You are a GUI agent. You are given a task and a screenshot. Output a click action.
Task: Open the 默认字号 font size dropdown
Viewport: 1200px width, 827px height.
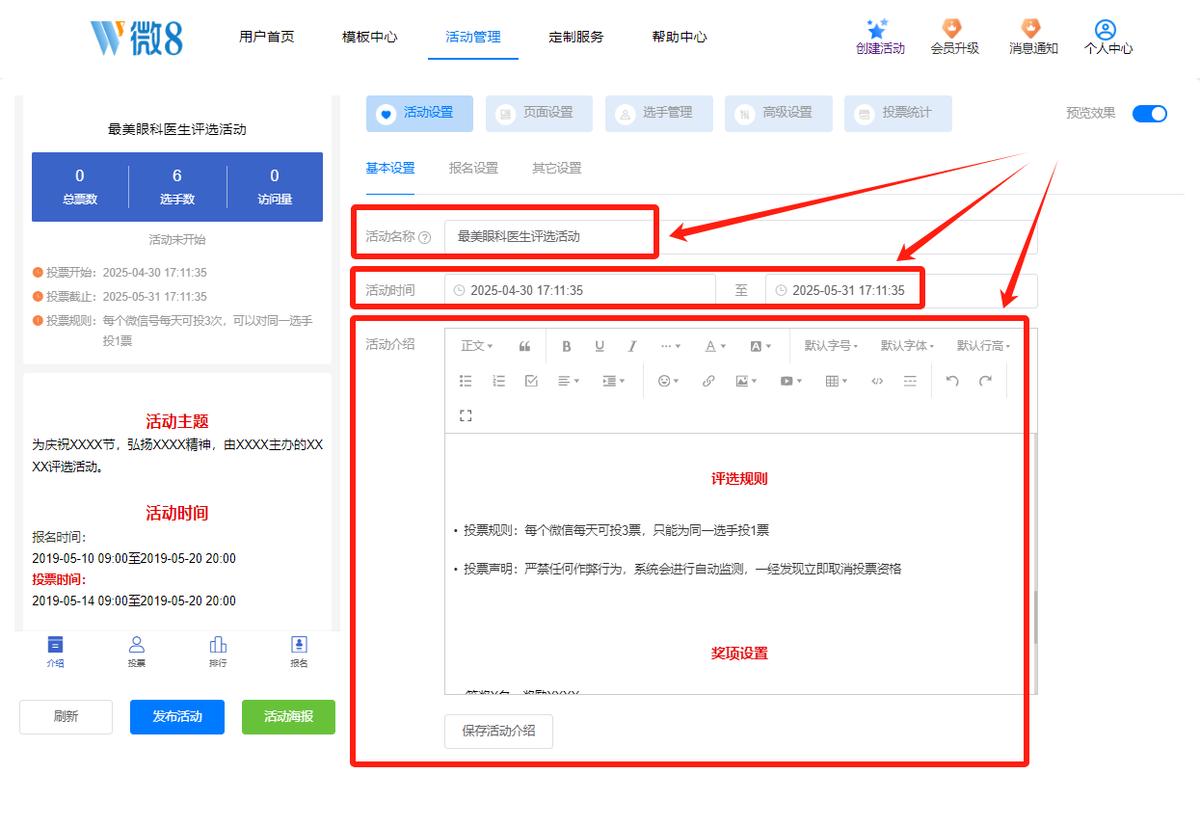pos(831,346)
